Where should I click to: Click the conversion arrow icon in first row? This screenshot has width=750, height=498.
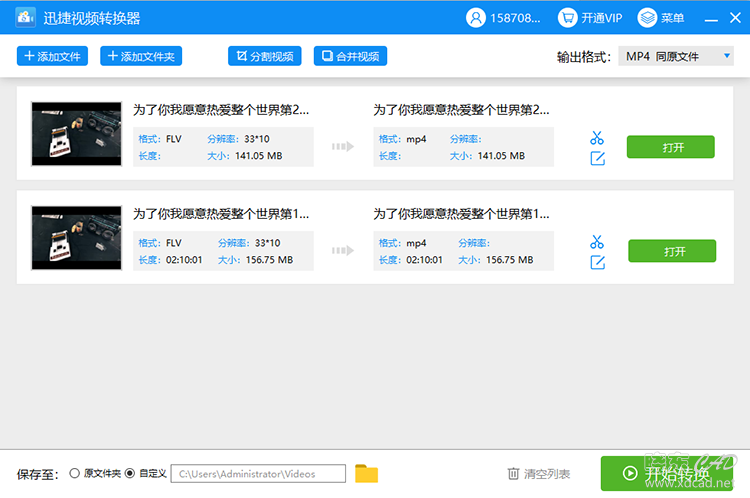[x=343, y=146]
